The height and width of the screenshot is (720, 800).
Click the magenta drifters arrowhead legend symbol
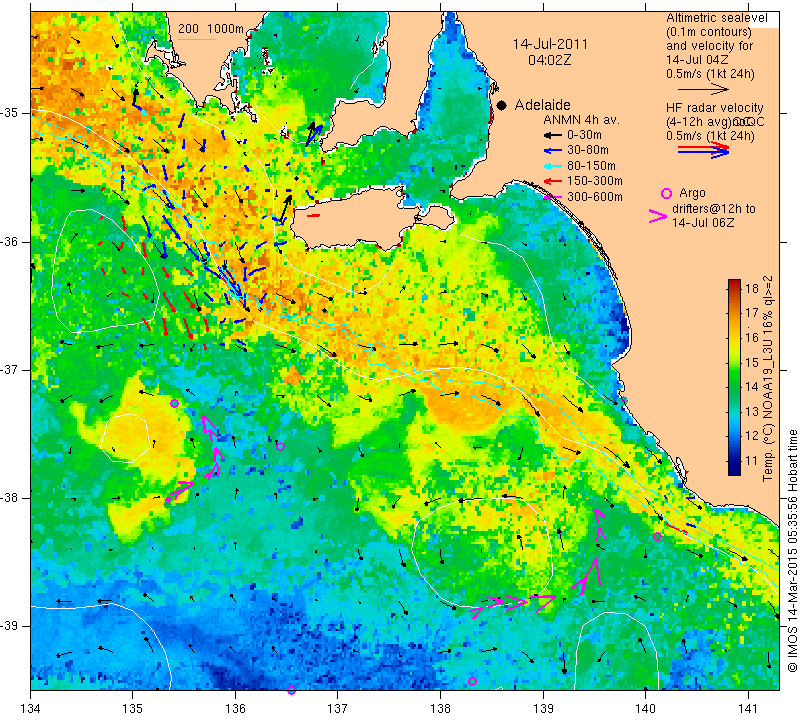(658, 216)
